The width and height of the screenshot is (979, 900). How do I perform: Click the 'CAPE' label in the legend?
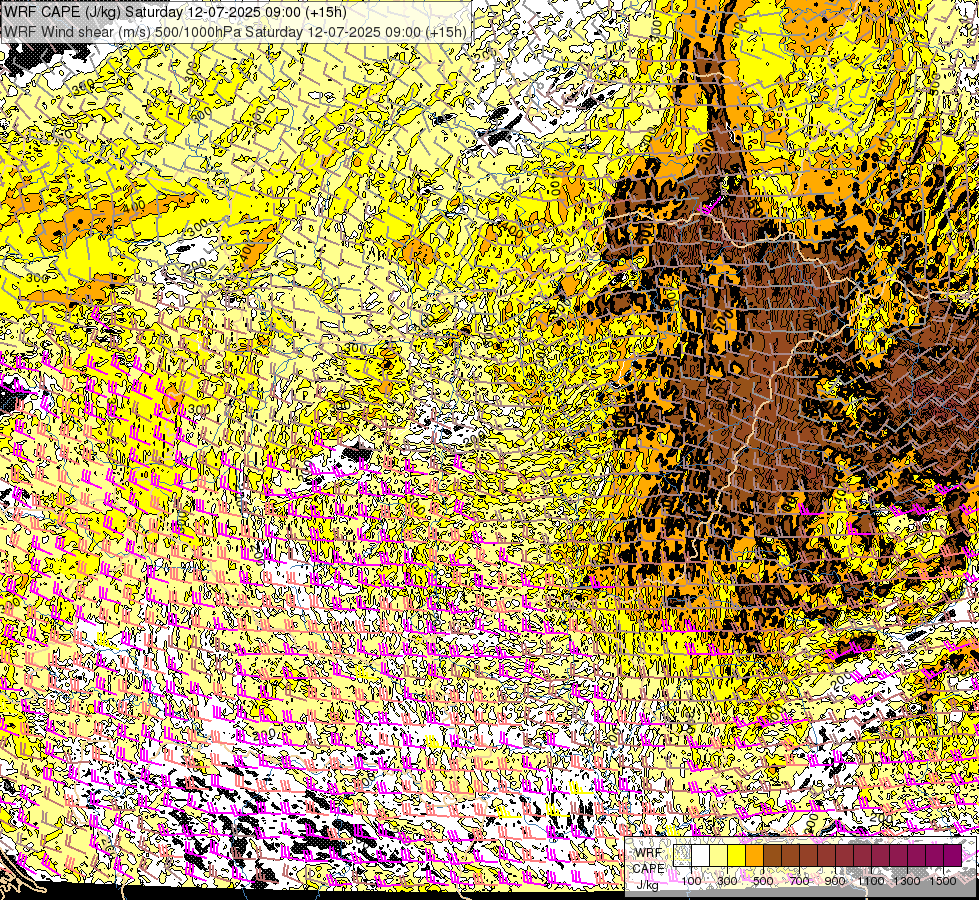point(649,868)
